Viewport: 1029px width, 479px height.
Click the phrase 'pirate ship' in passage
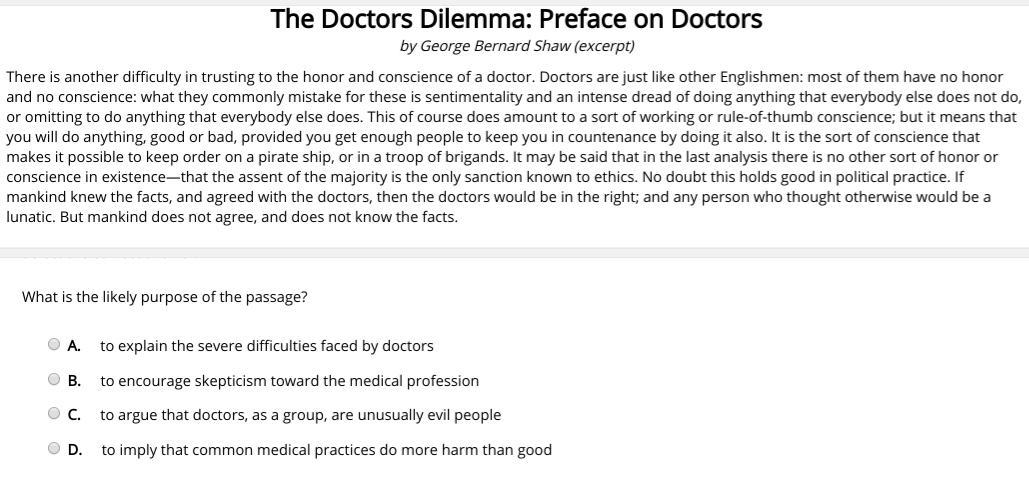coord(261,157)
